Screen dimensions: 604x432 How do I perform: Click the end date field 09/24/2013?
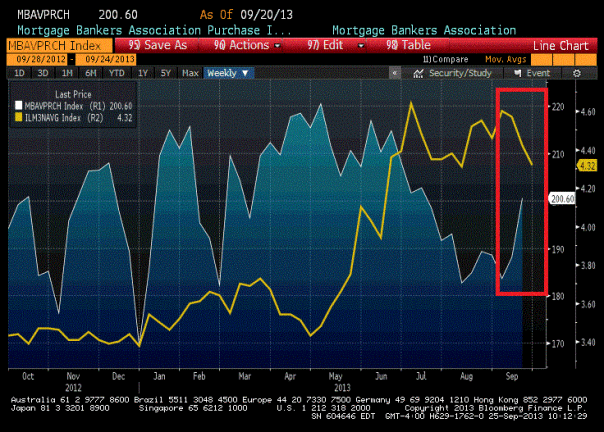point(106,59)
